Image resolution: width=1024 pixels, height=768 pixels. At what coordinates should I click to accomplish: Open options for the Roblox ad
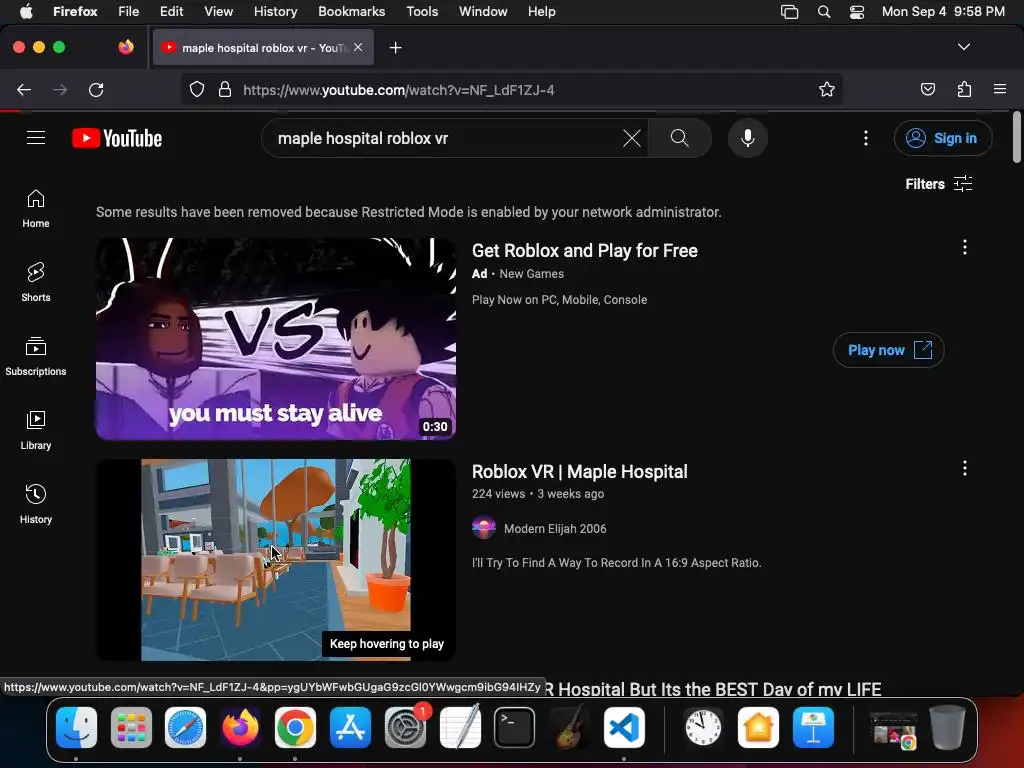[965, 247]
